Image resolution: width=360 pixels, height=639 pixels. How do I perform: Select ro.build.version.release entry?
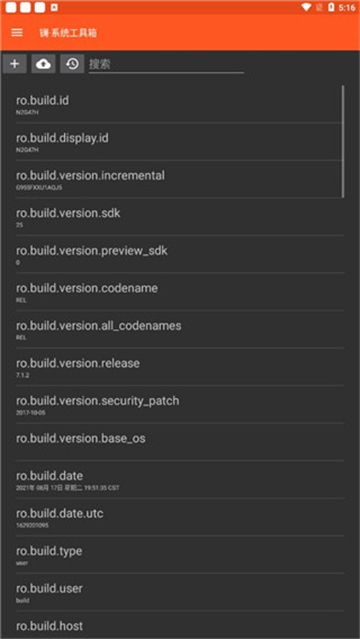click(179, 367)
